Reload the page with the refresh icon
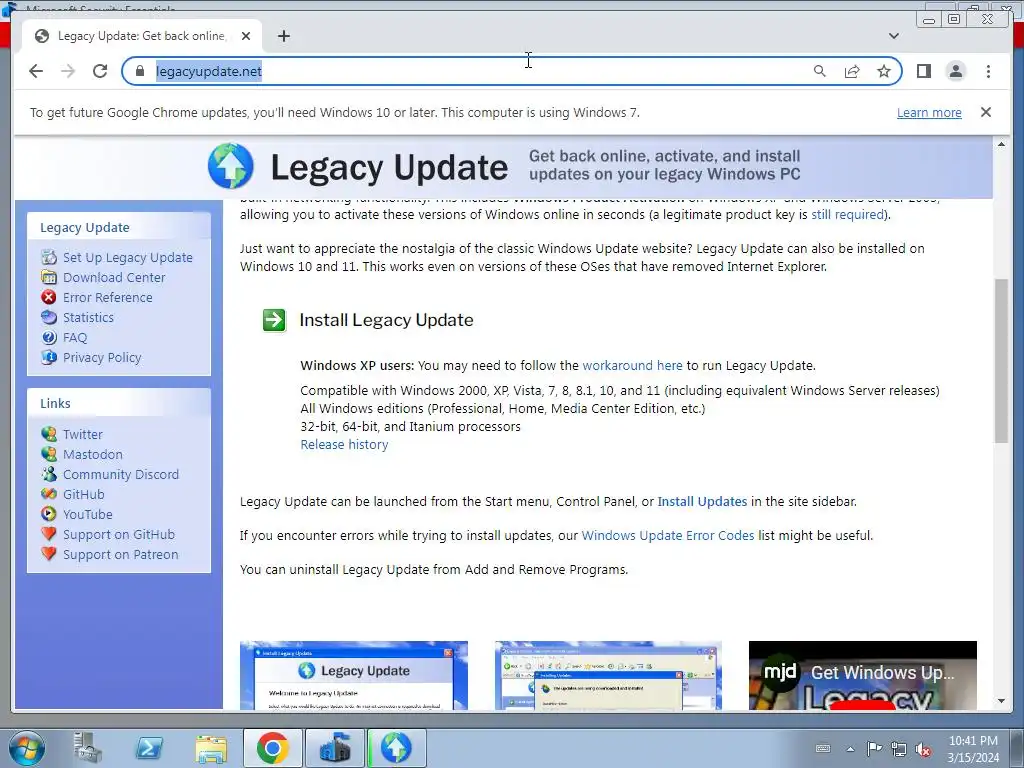The height and width of the screenshot is (768, 1024). coord(100,71)
